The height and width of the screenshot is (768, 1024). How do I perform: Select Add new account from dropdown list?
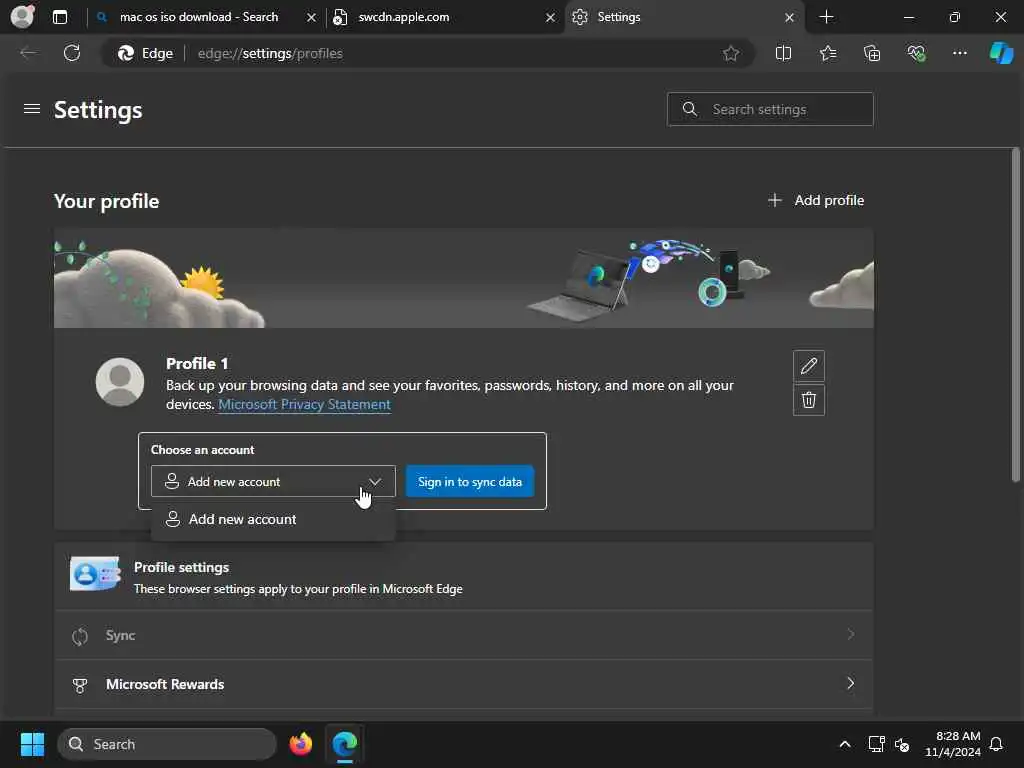click(273, 519)
